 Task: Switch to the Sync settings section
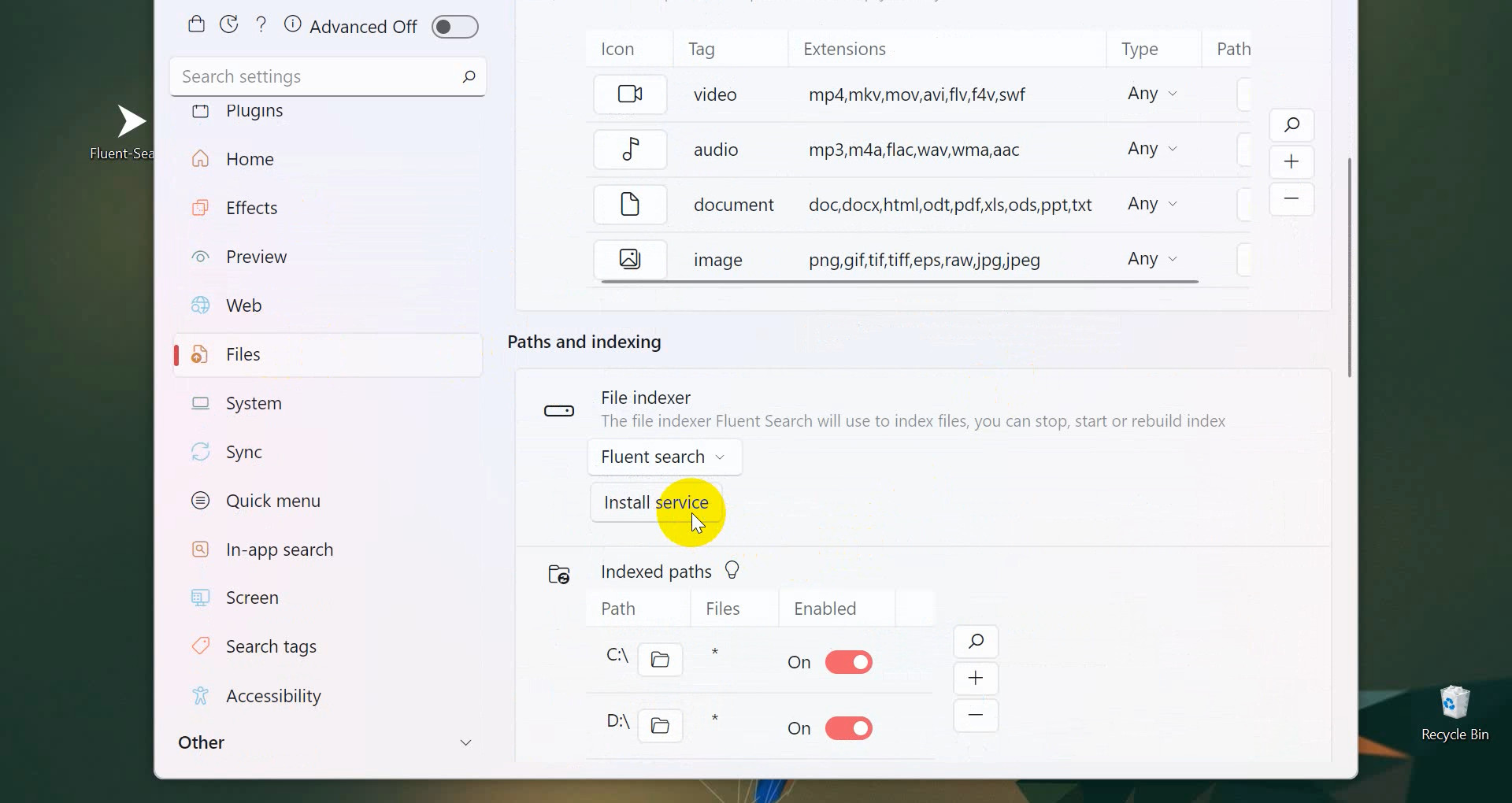pos(243,452)
